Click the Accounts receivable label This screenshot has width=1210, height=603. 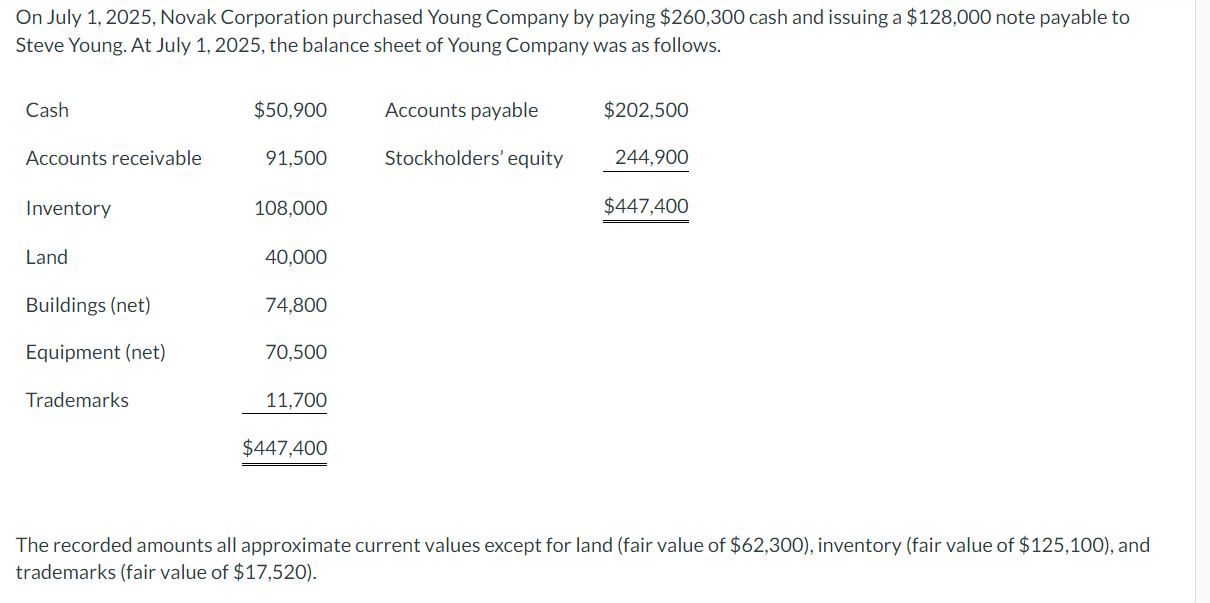click(x=113, y=158)
